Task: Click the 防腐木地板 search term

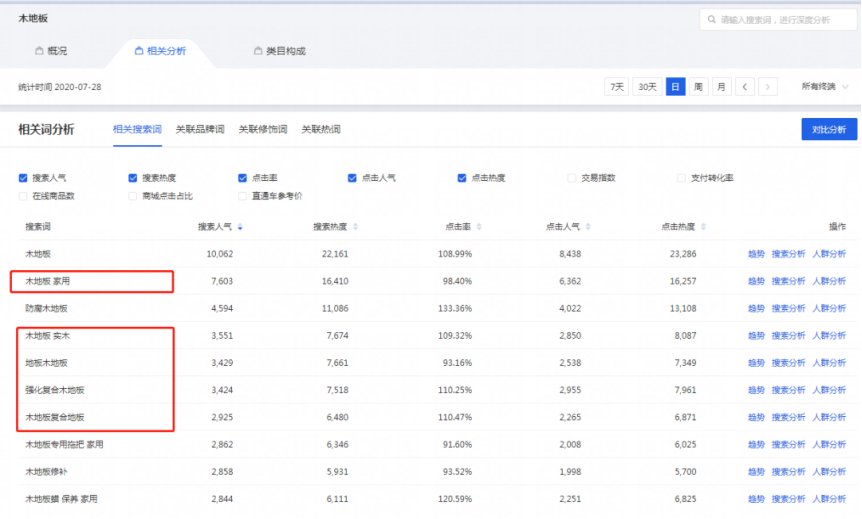Action: point(46,308)
